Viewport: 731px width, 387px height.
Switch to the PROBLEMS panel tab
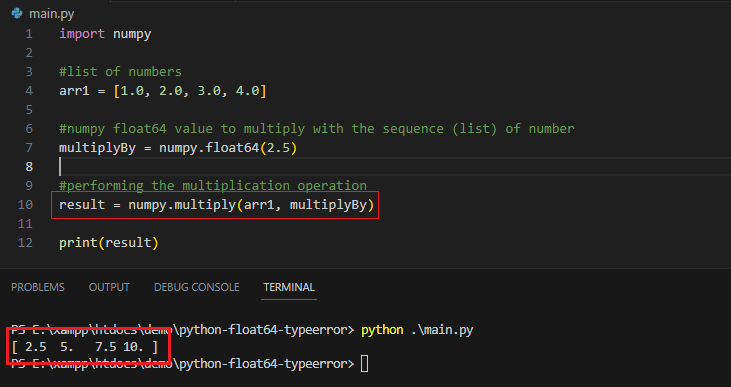click(38, 287)
